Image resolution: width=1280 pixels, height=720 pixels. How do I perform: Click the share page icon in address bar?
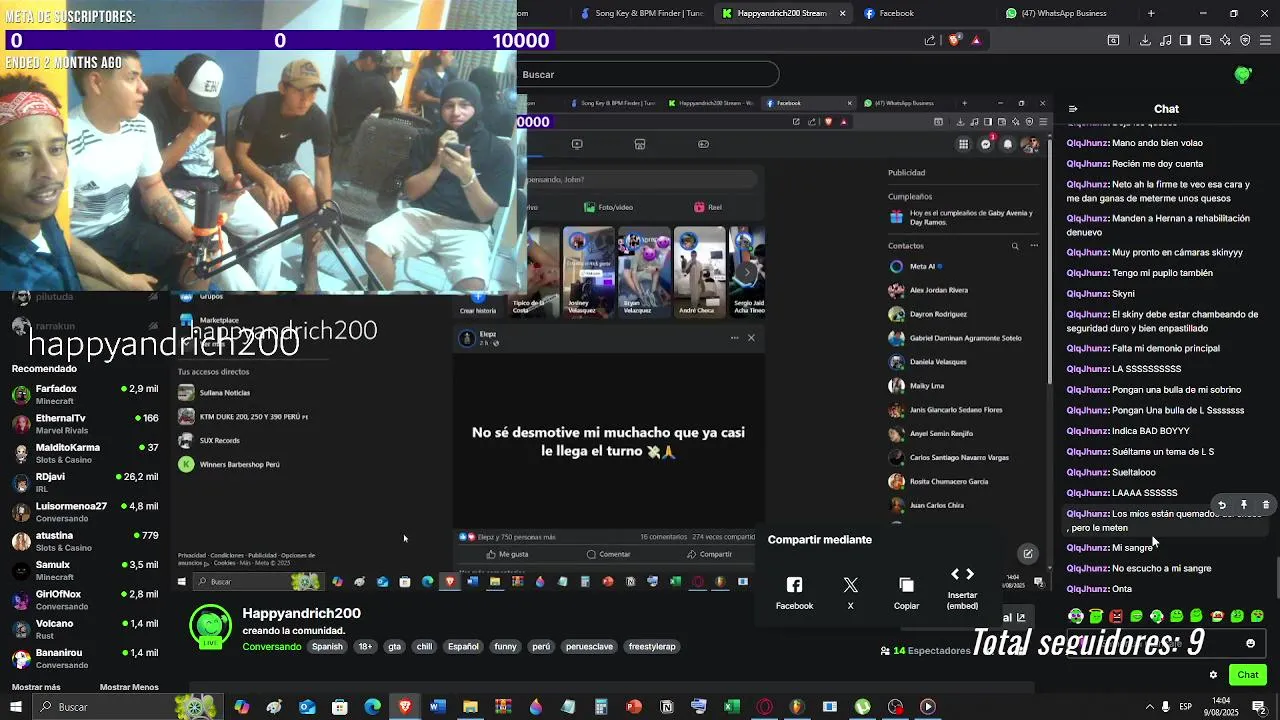click(x=930, y=40)
